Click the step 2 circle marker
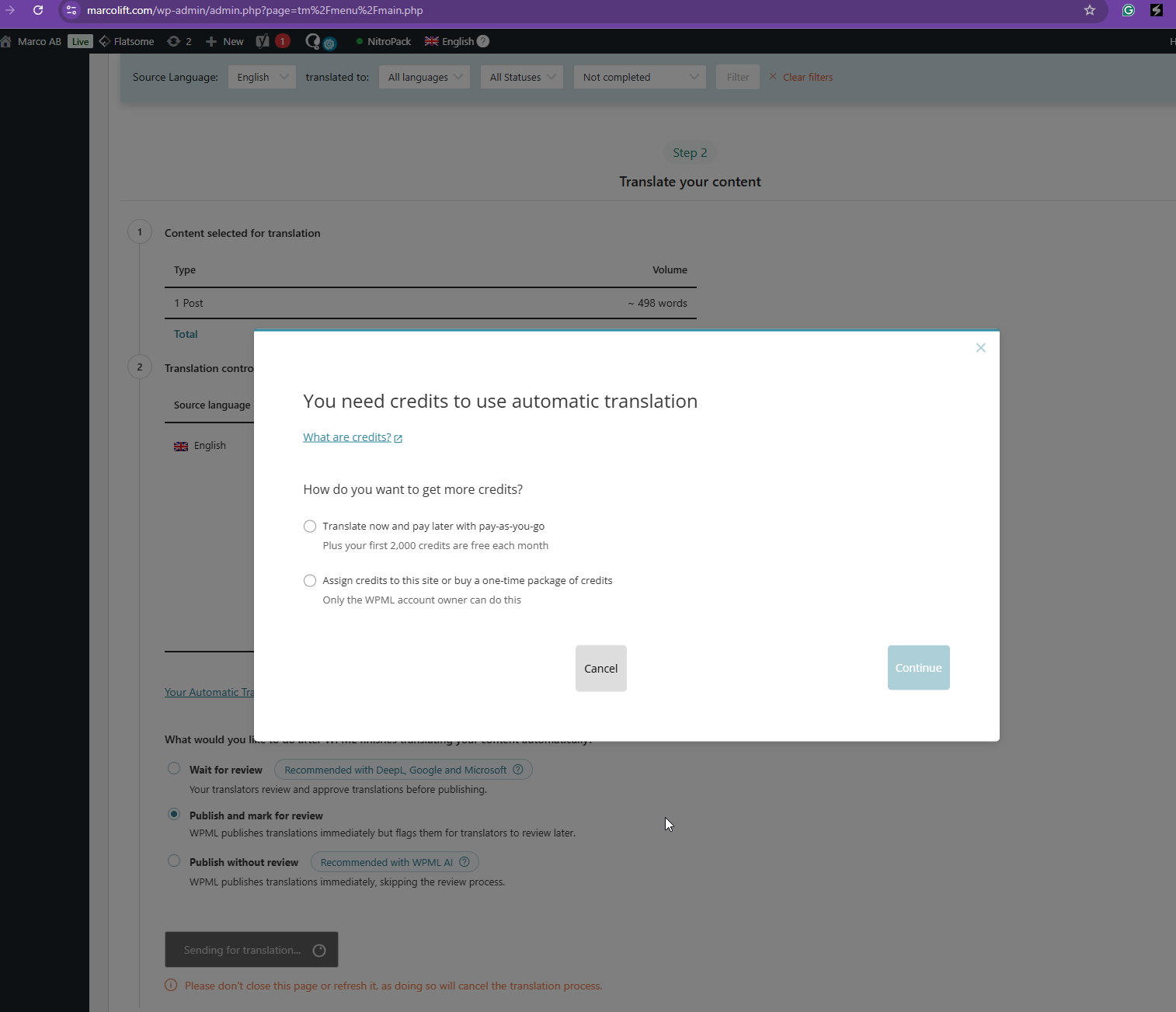The width and height of the screenshot is (1176, 1012). coord(140,367)
